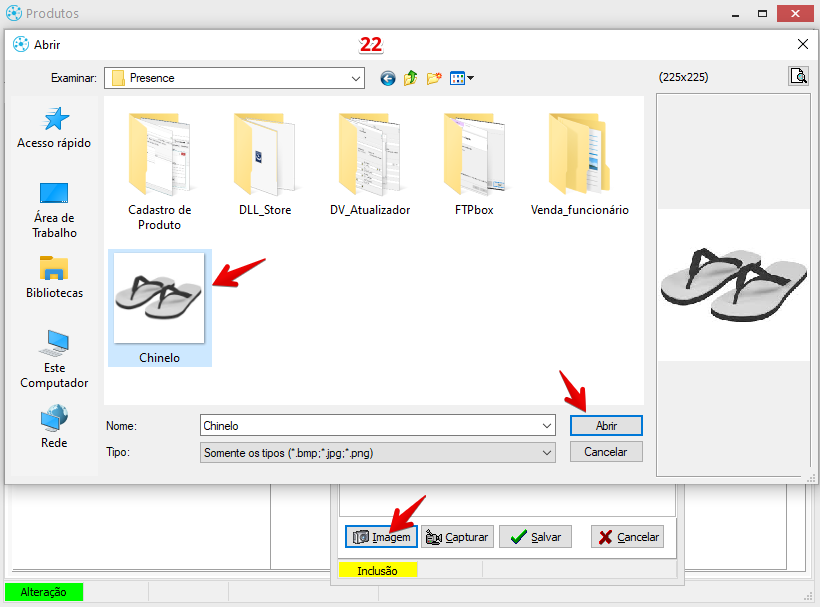Expand the Tipo file type dropdown

546,453
